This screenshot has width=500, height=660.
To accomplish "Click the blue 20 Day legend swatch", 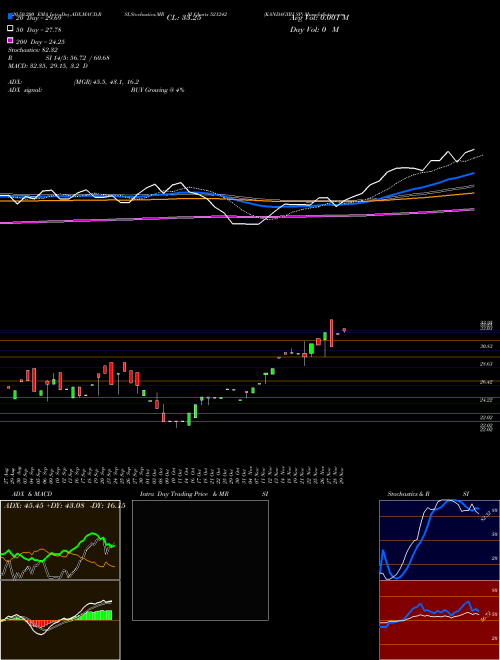I will click(x=10, y=17).
